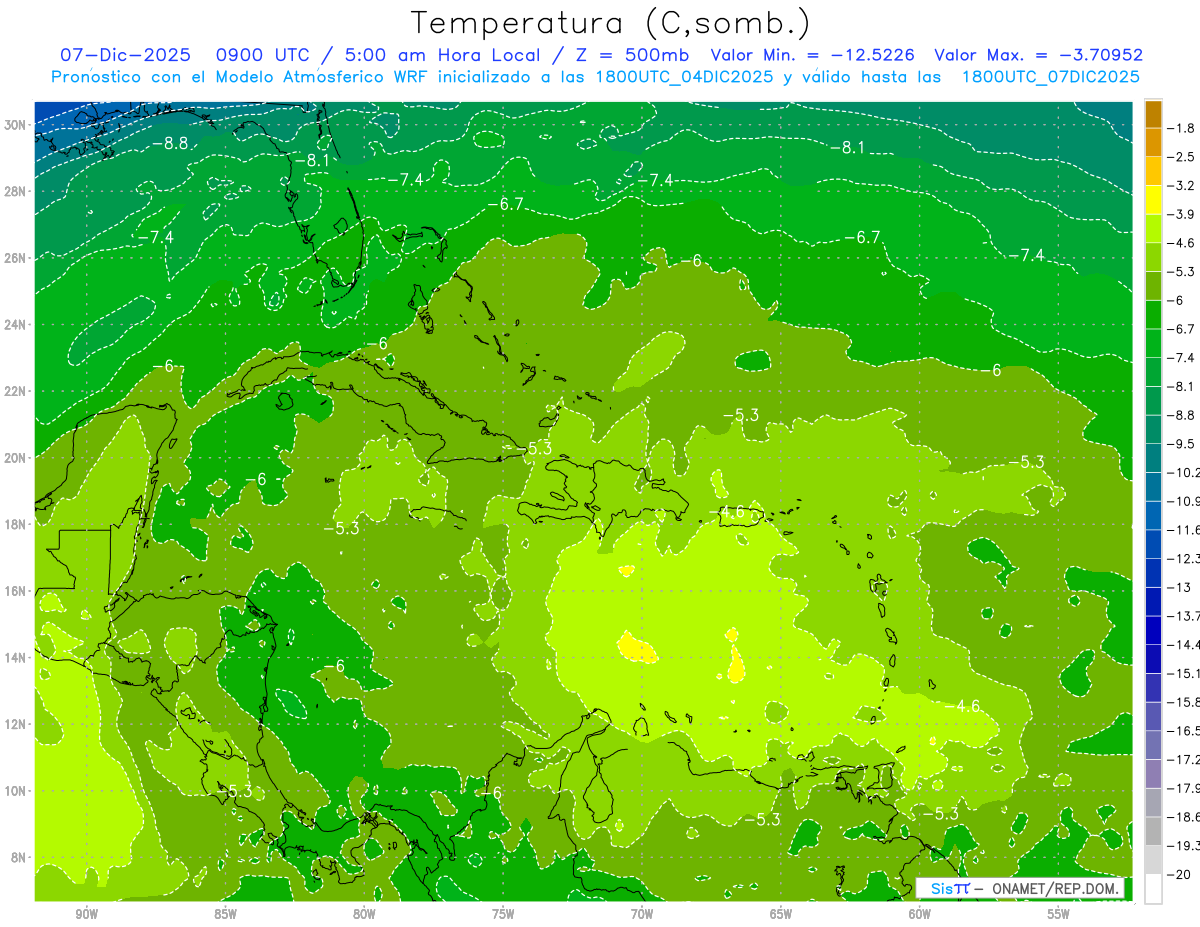1200x927 pixels.
Task: Click the colorbar tick label -15.1
Action: [x=1184, y=673]
